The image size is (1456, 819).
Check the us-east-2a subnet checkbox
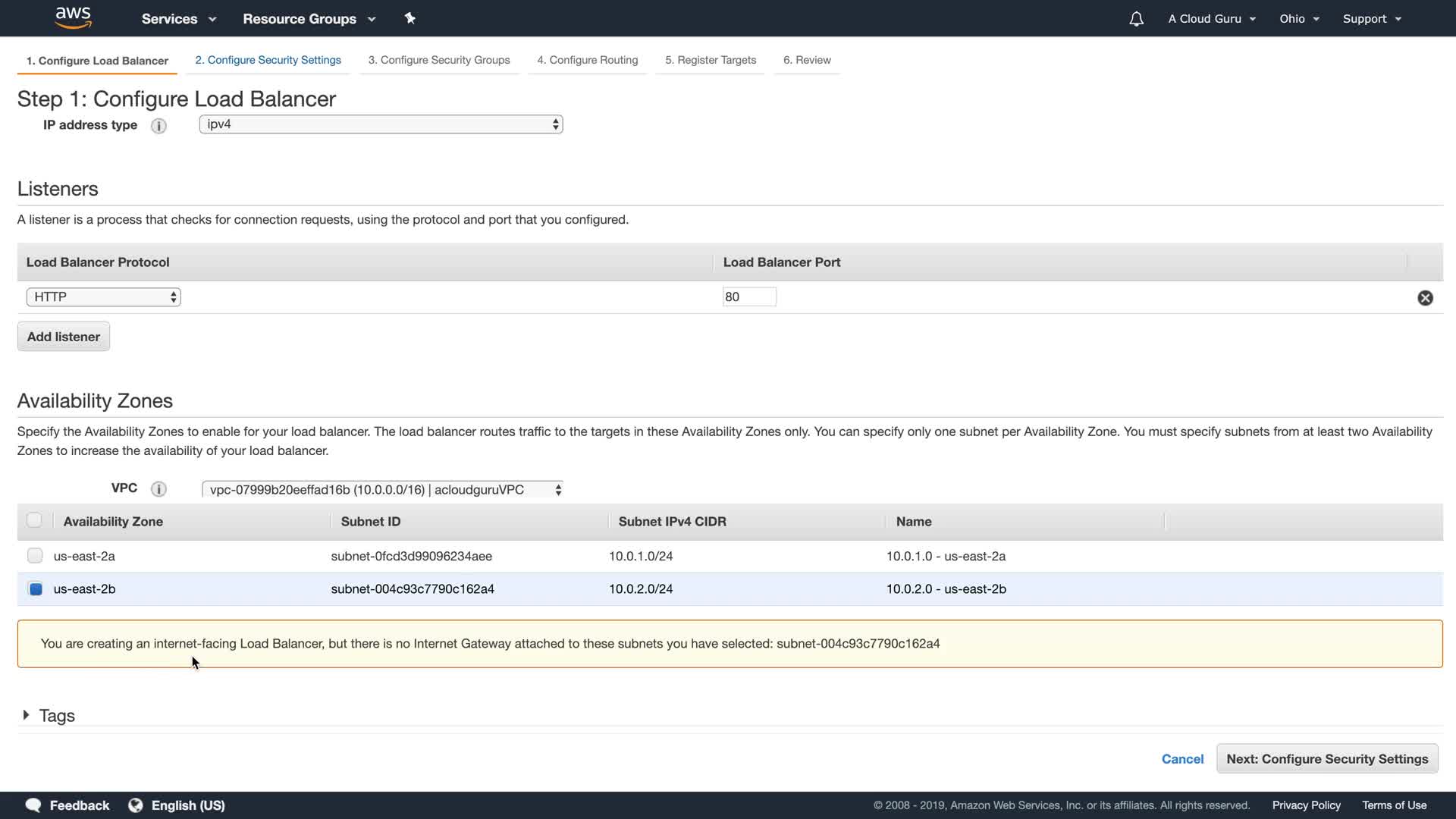coord(35,556)
